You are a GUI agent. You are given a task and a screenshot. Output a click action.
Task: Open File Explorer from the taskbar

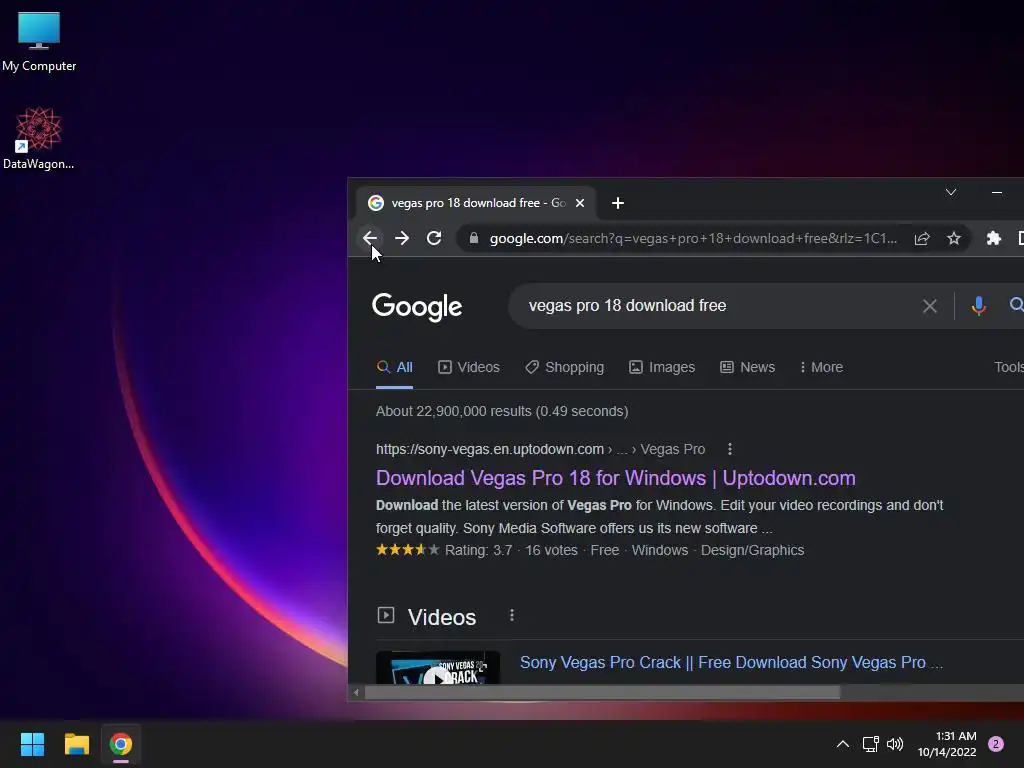click(x=76, y=744)
